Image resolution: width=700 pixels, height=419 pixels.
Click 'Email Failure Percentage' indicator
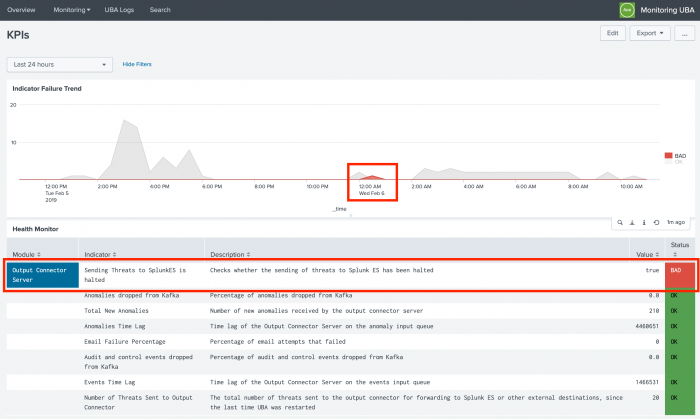pos(125,341)
